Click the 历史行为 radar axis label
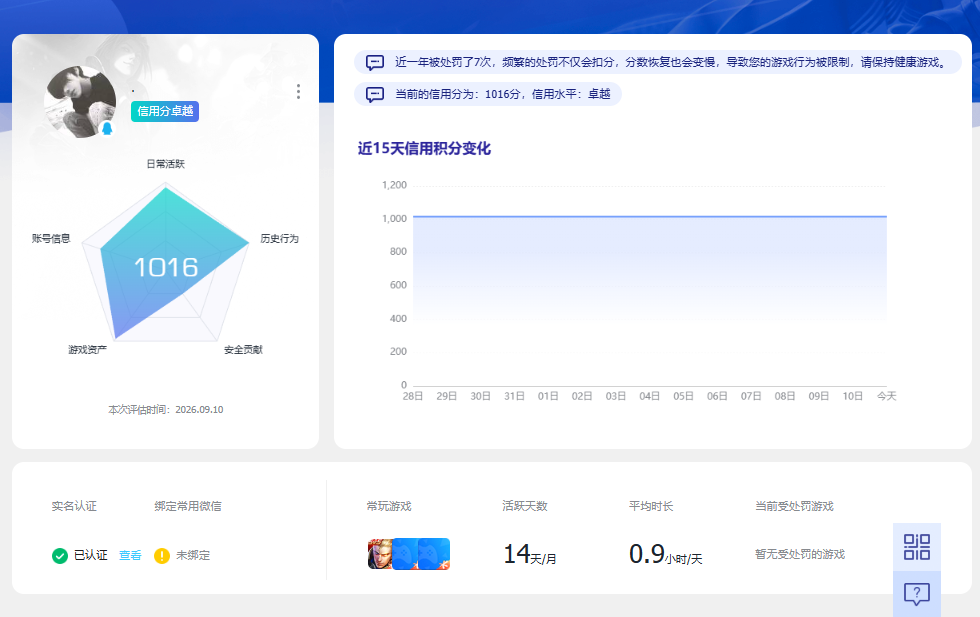Viewport: 980px width, 617px height. tap(279, 238)
